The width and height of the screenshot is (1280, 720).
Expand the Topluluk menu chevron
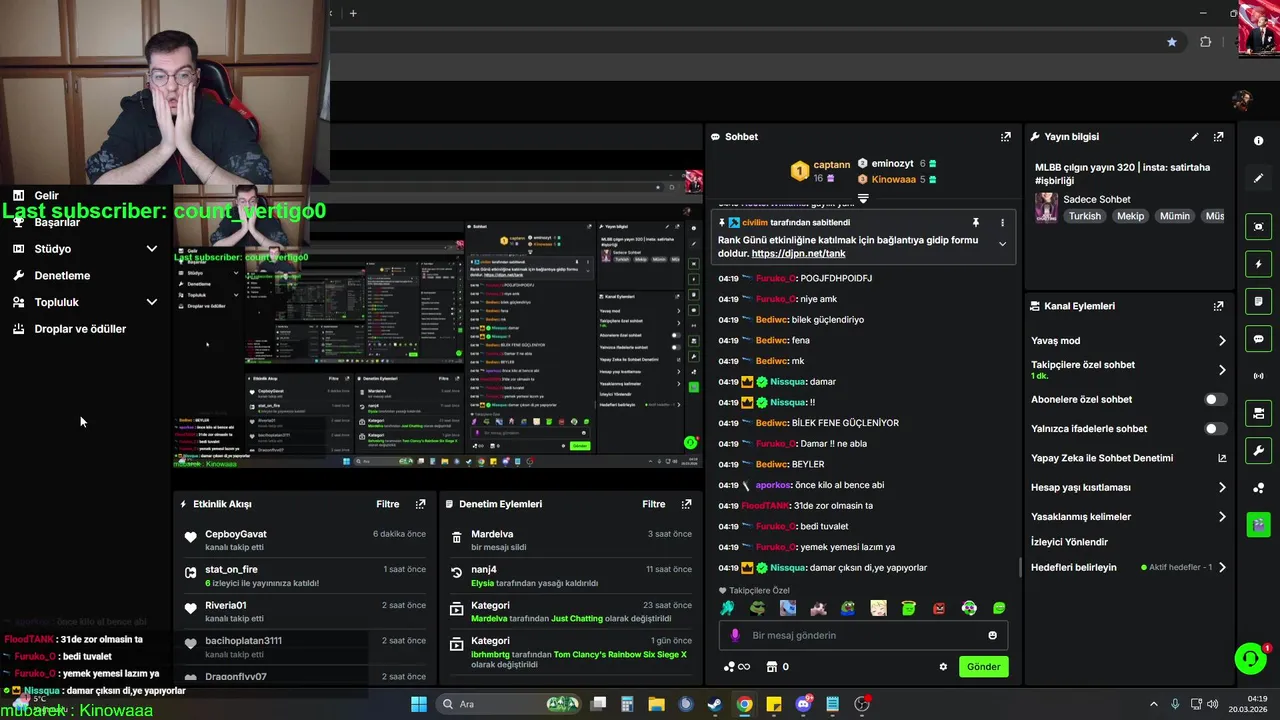[152, 302]
